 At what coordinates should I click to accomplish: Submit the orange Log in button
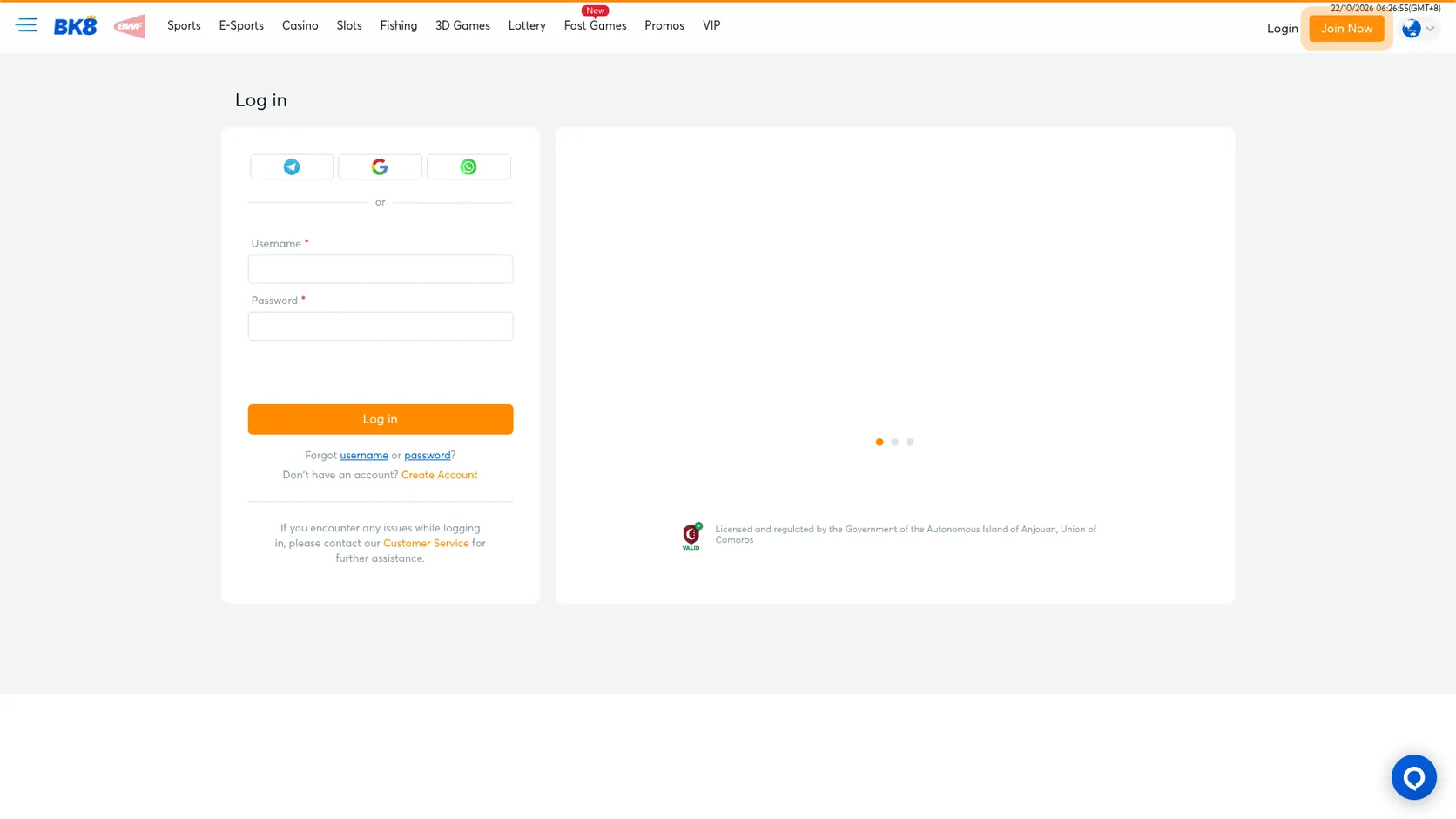pyautogui.click(x=381, y=419)
